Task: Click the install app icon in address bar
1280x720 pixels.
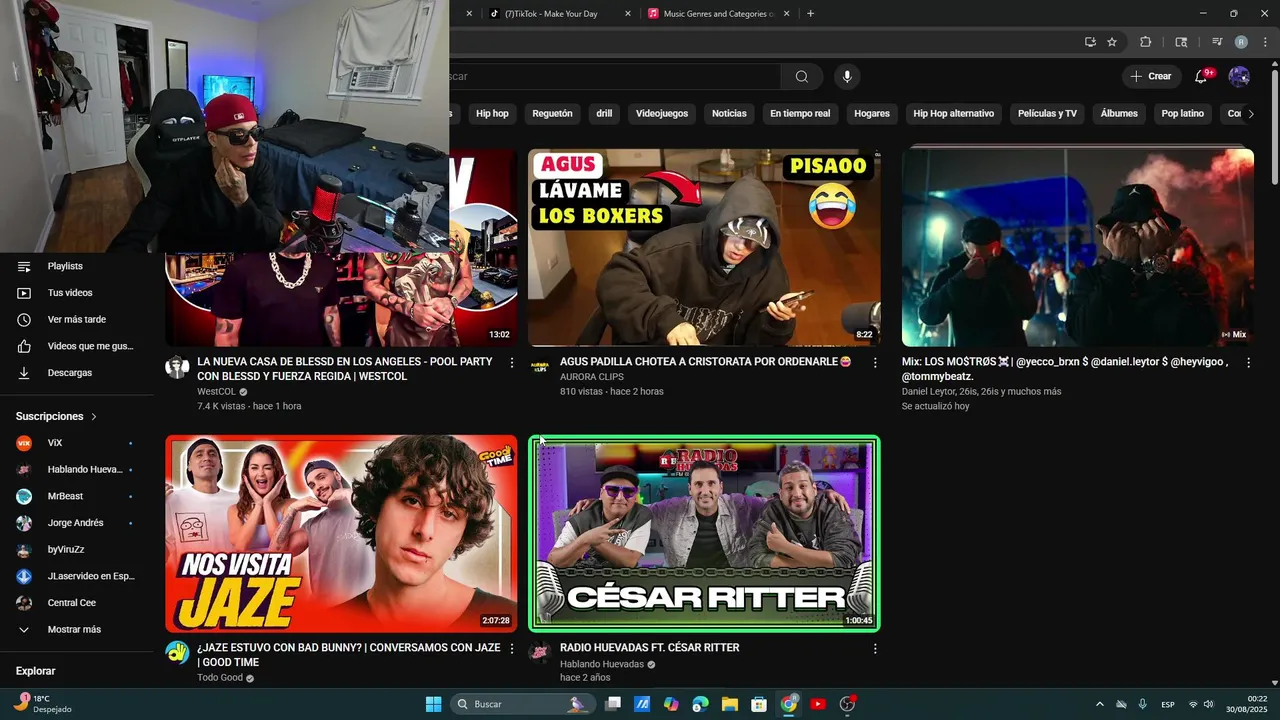Action: [x=1090, y=42]
